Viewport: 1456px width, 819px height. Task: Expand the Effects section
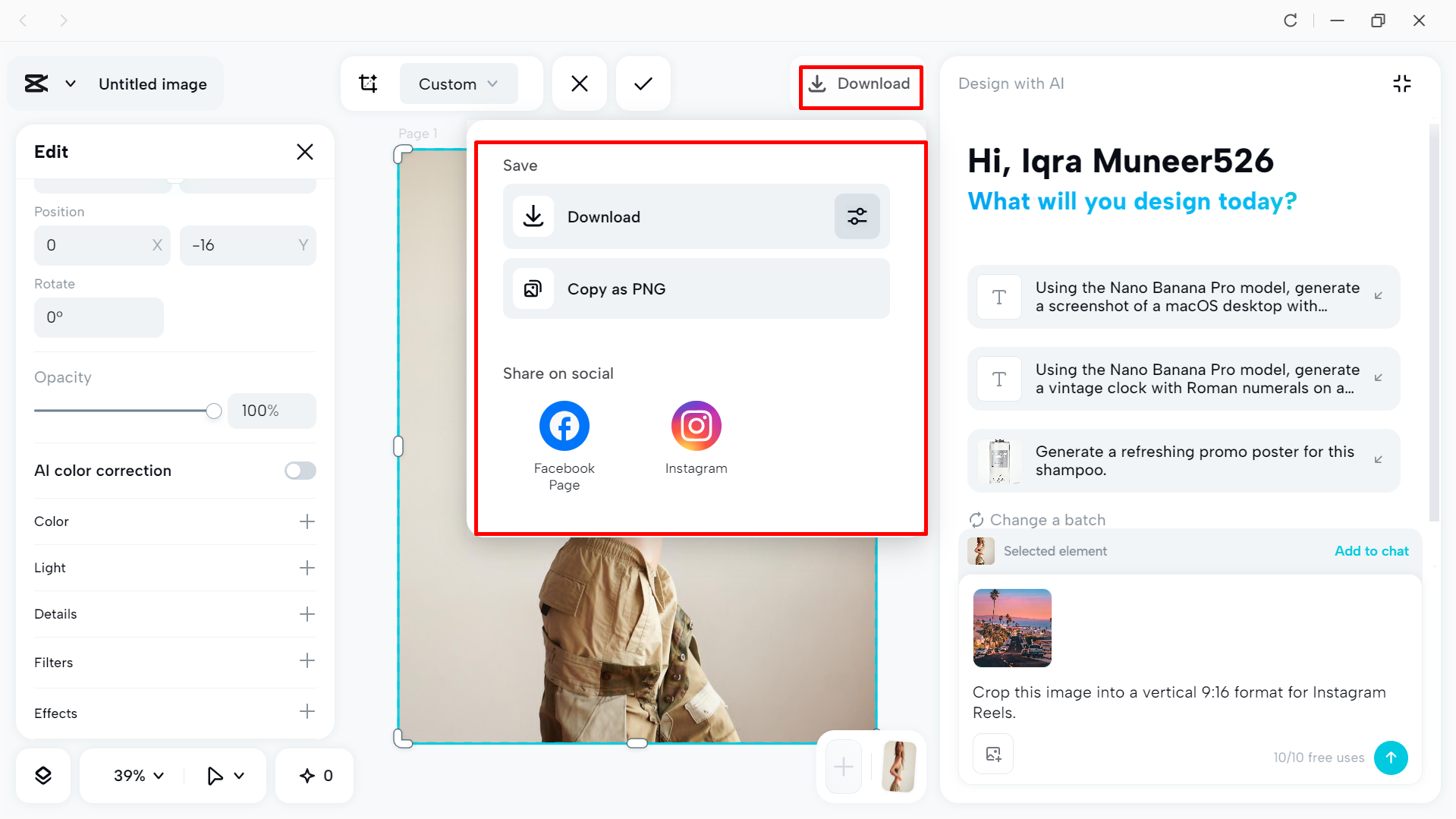[x=307, y=712]
